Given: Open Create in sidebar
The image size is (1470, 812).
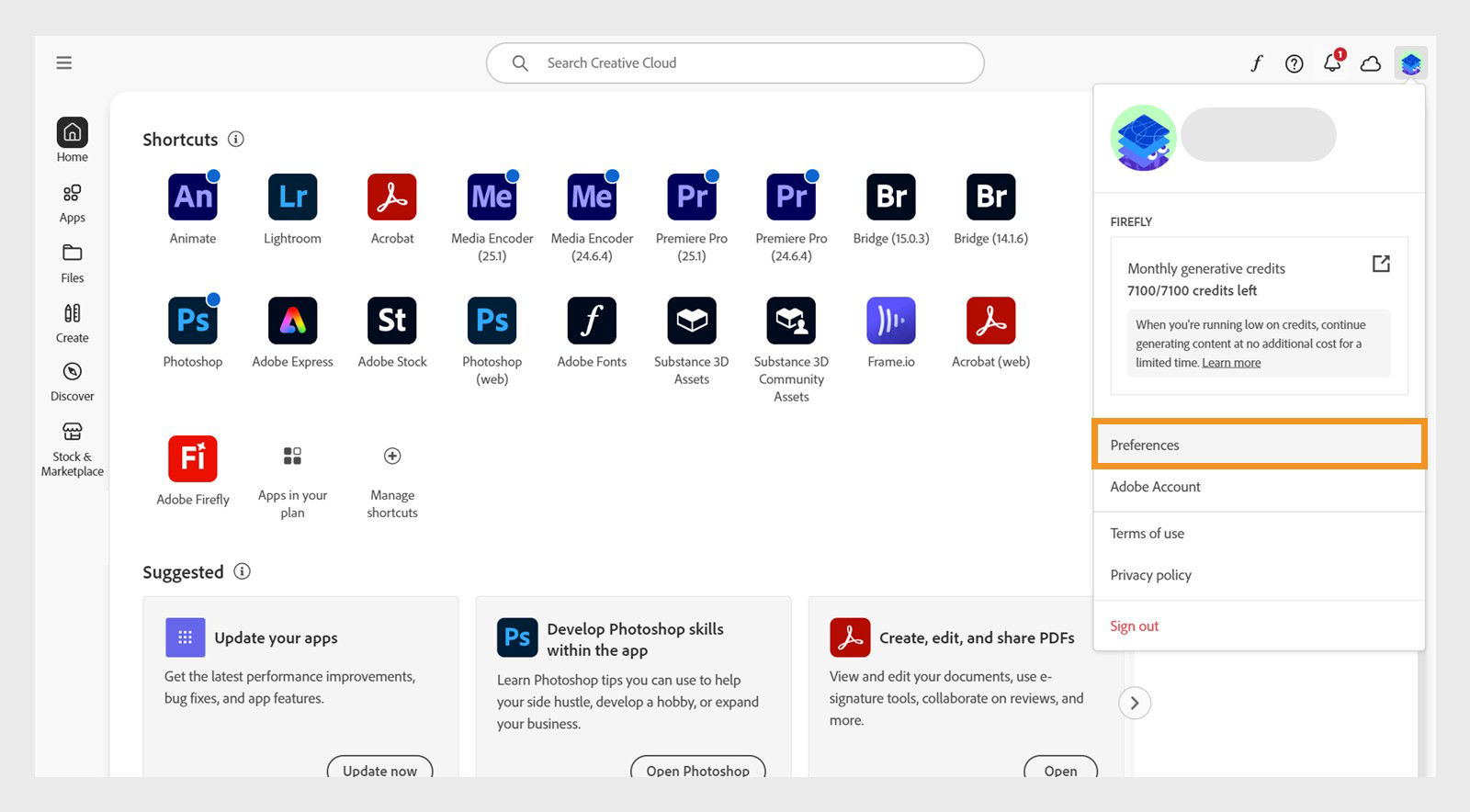Looking at the screenshot, I should coord(73,323).
